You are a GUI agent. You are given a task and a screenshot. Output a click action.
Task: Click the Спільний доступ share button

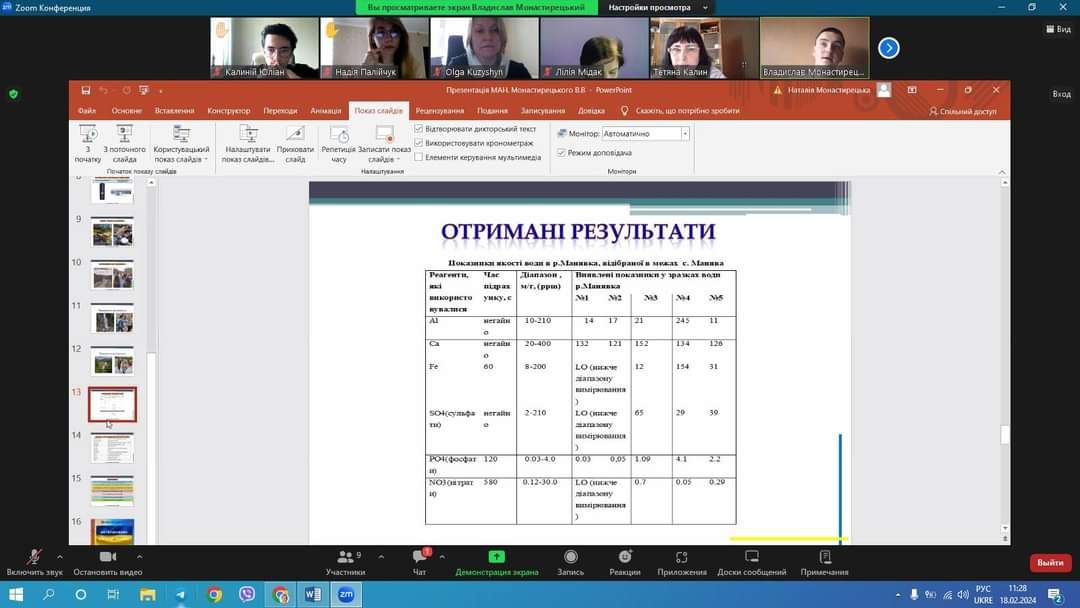tap(963, 111)
